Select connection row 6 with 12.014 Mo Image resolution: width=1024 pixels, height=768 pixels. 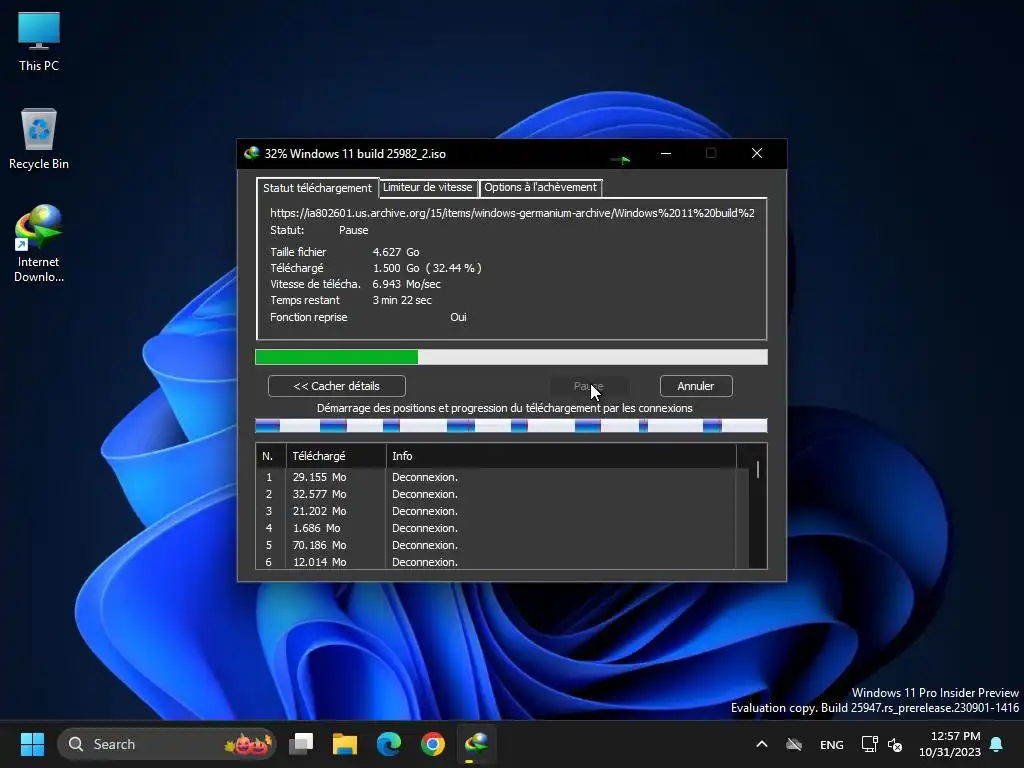(x=496, y=562)
